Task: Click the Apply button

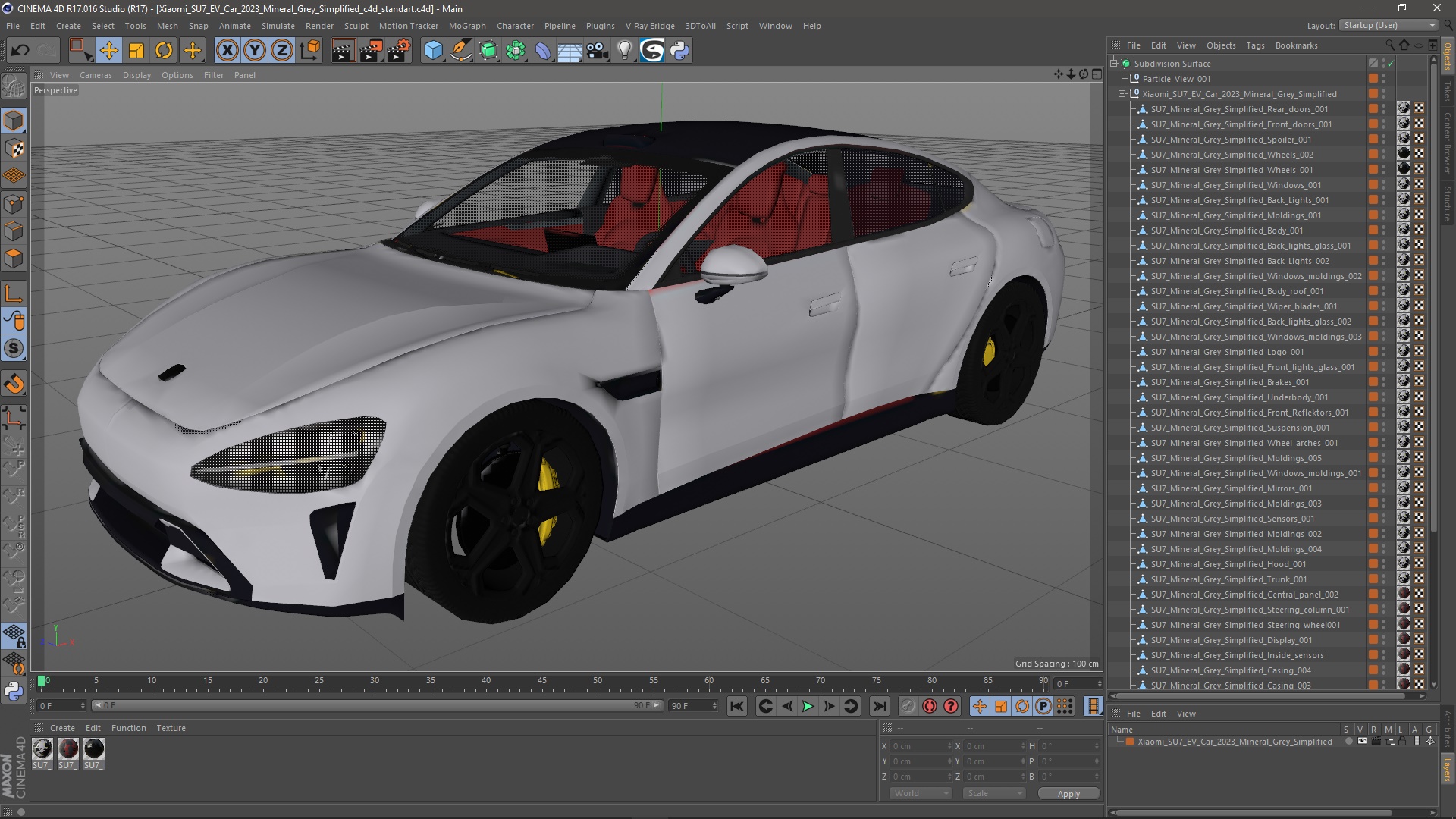Action: click(1068, 794)
